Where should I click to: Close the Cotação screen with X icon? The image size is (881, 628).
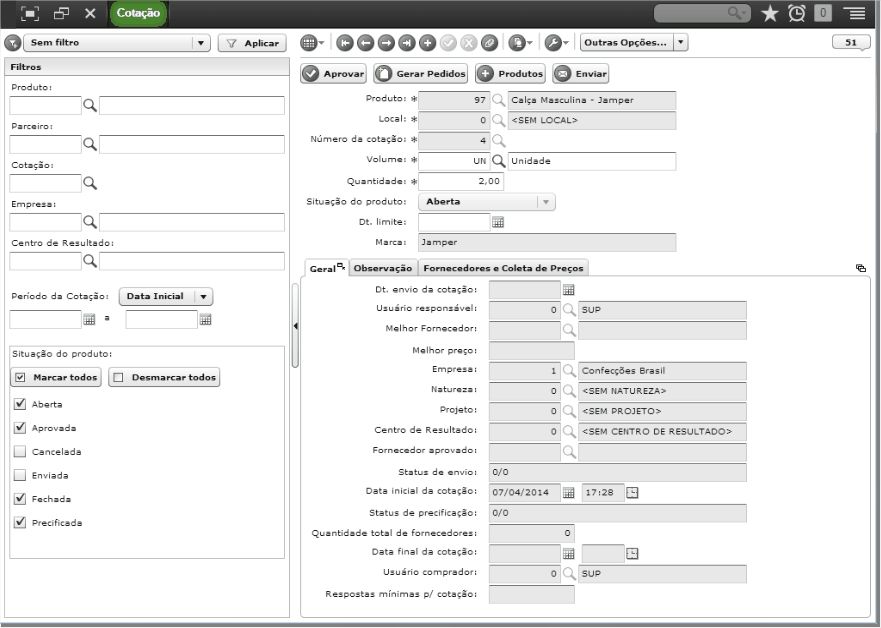90,13
